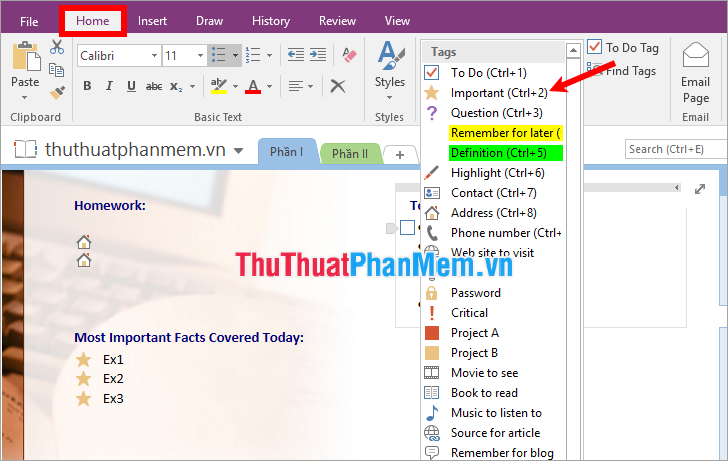Click the To Do Tag button
The image size is (728, 461).
click(623, 47)
